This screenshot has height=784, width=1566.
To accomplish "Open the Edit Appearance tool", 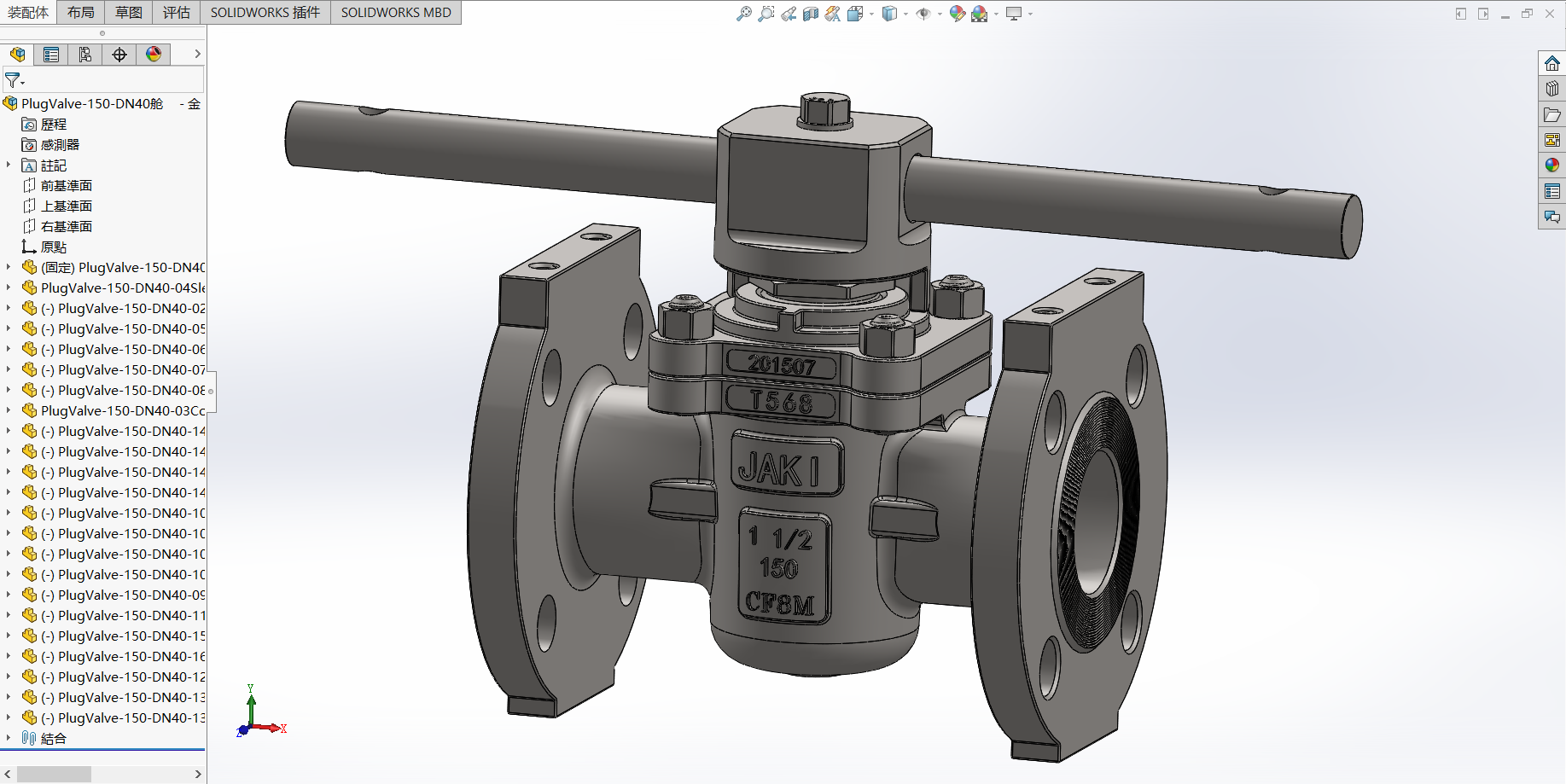I will pos(957,14).
